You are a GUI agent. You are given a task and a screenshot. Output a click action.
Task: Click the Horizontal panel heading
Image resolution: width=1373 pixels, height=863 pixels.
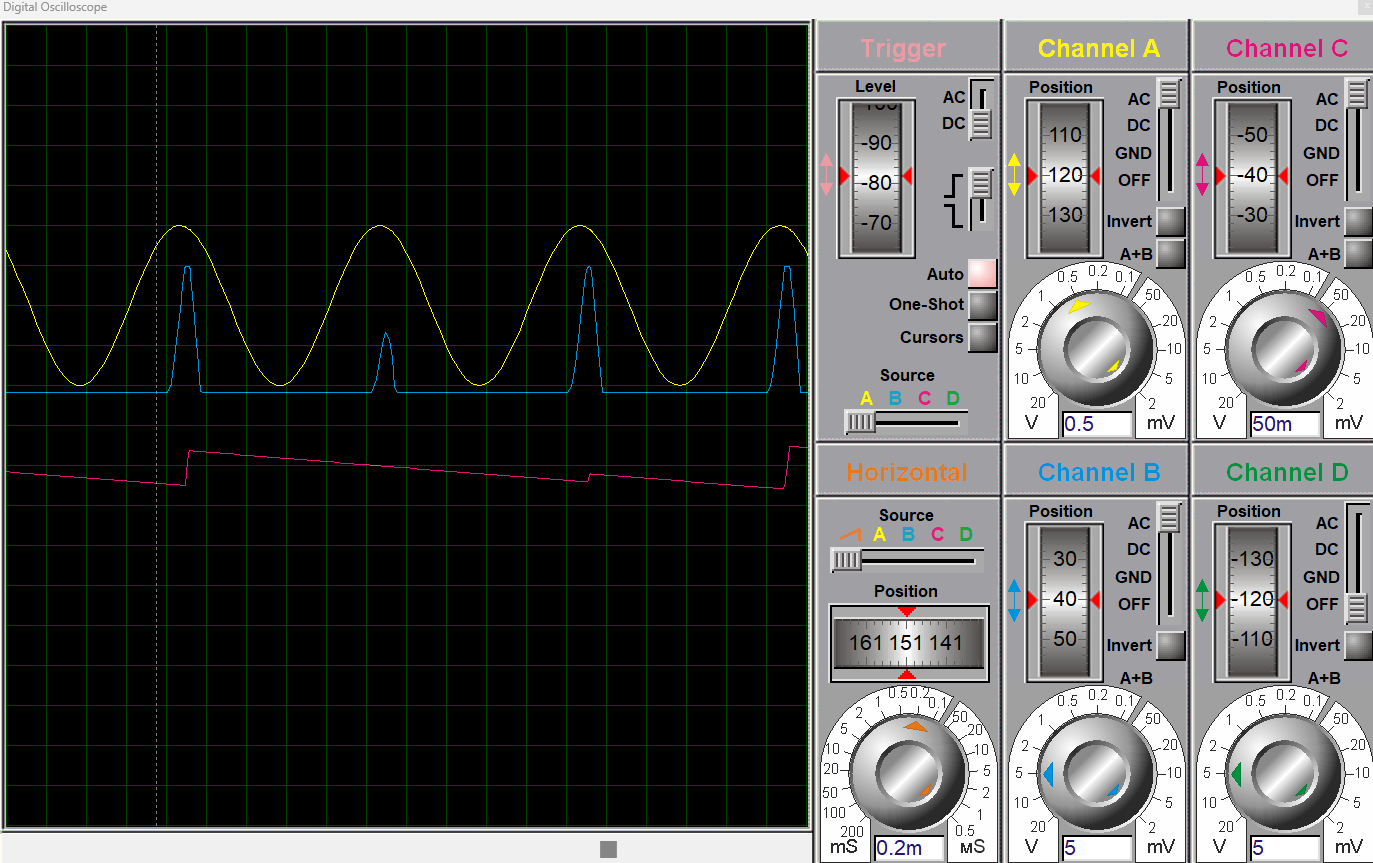(x=907, y=472)
